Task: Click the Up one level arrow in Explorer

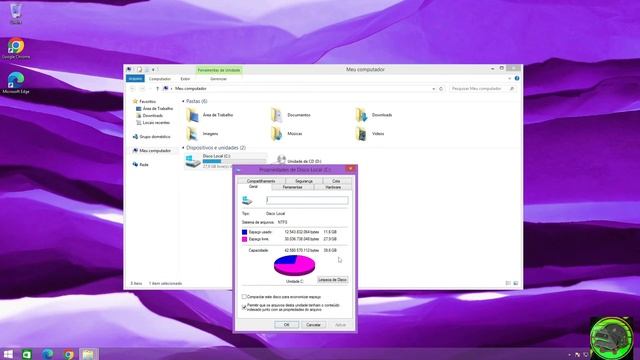Action: [157, 89]
